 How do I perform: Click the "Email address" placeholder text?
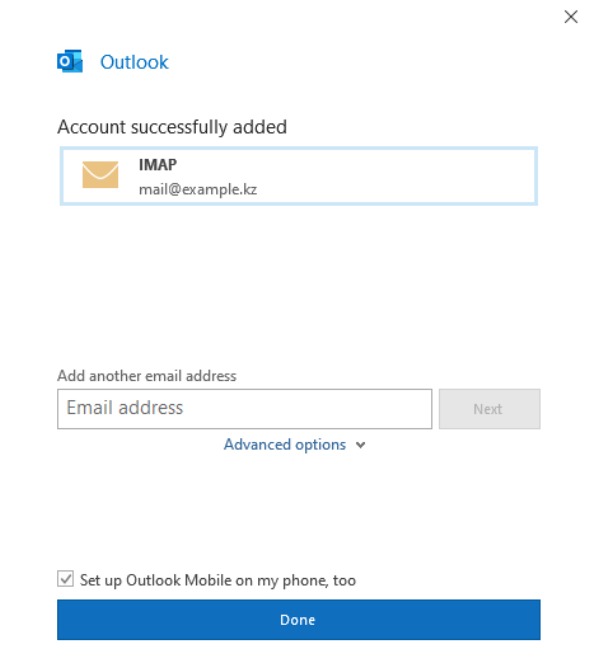click(x=125, y=407)
